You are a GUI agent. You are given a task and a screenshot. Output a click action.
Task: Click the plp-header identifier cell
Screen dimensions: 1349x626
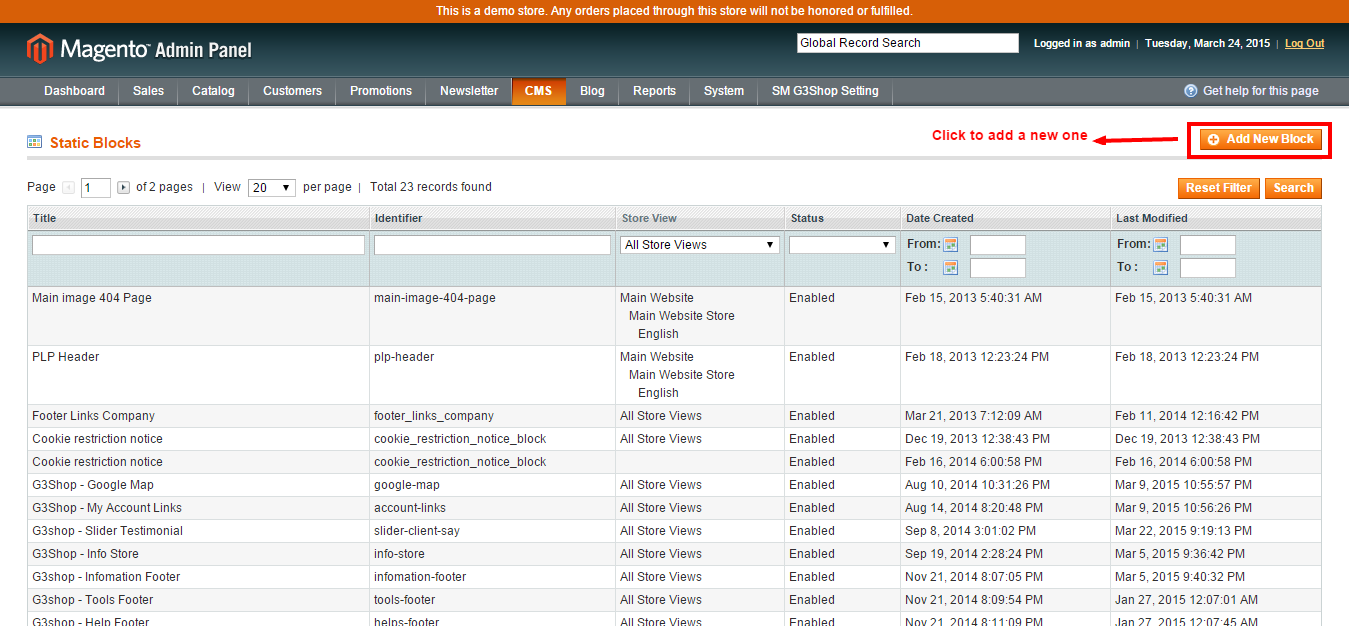493,375
